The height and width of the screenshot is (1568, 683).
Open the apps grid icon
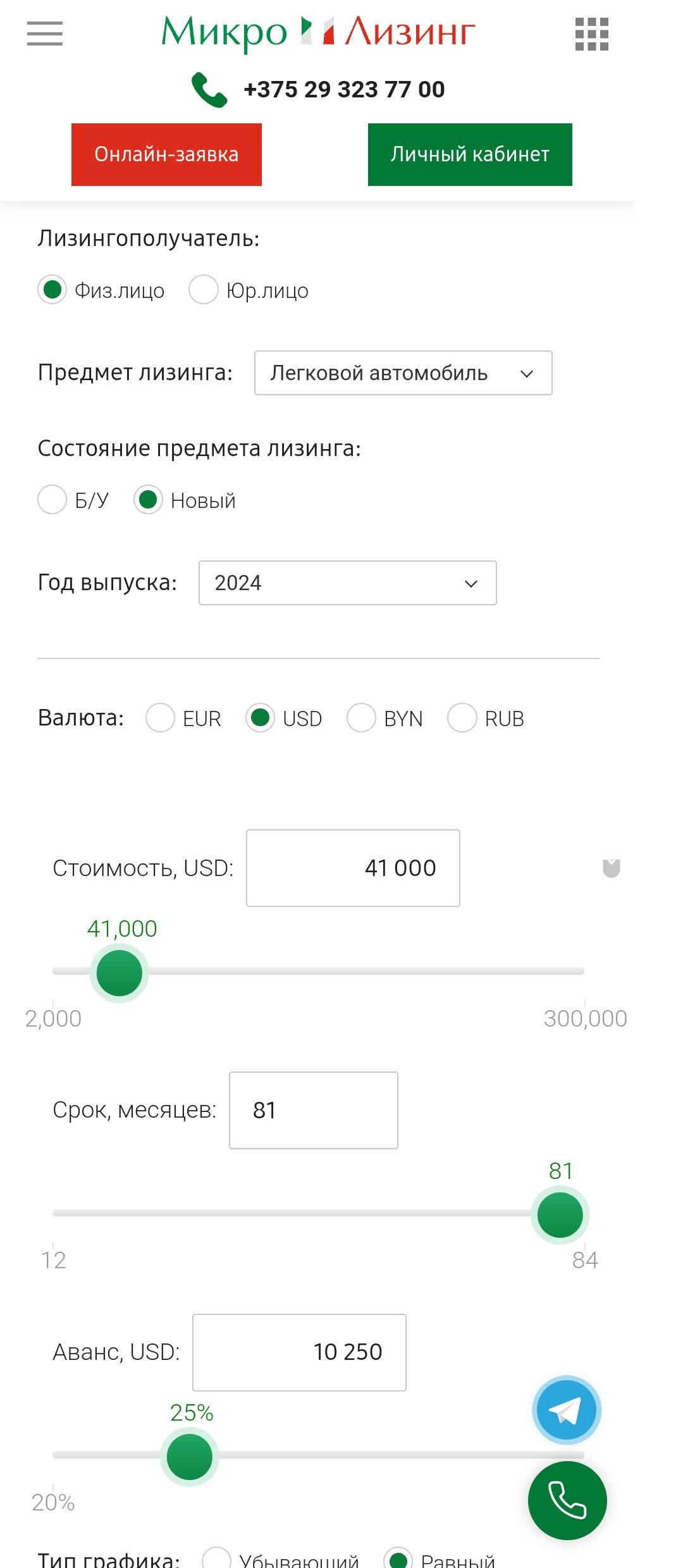tap(591, 34)
